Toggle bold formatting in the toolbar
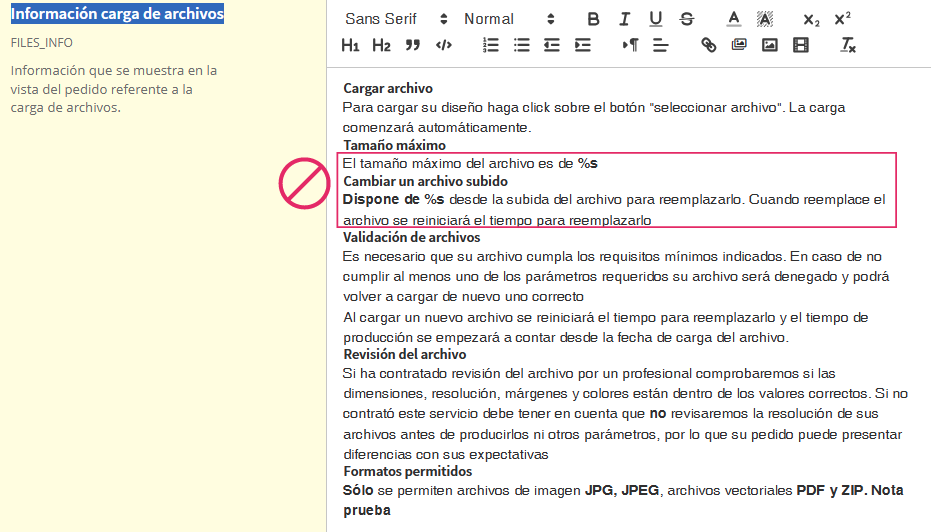The height and width of the screenshot is (532, 931). click(594, 19)
